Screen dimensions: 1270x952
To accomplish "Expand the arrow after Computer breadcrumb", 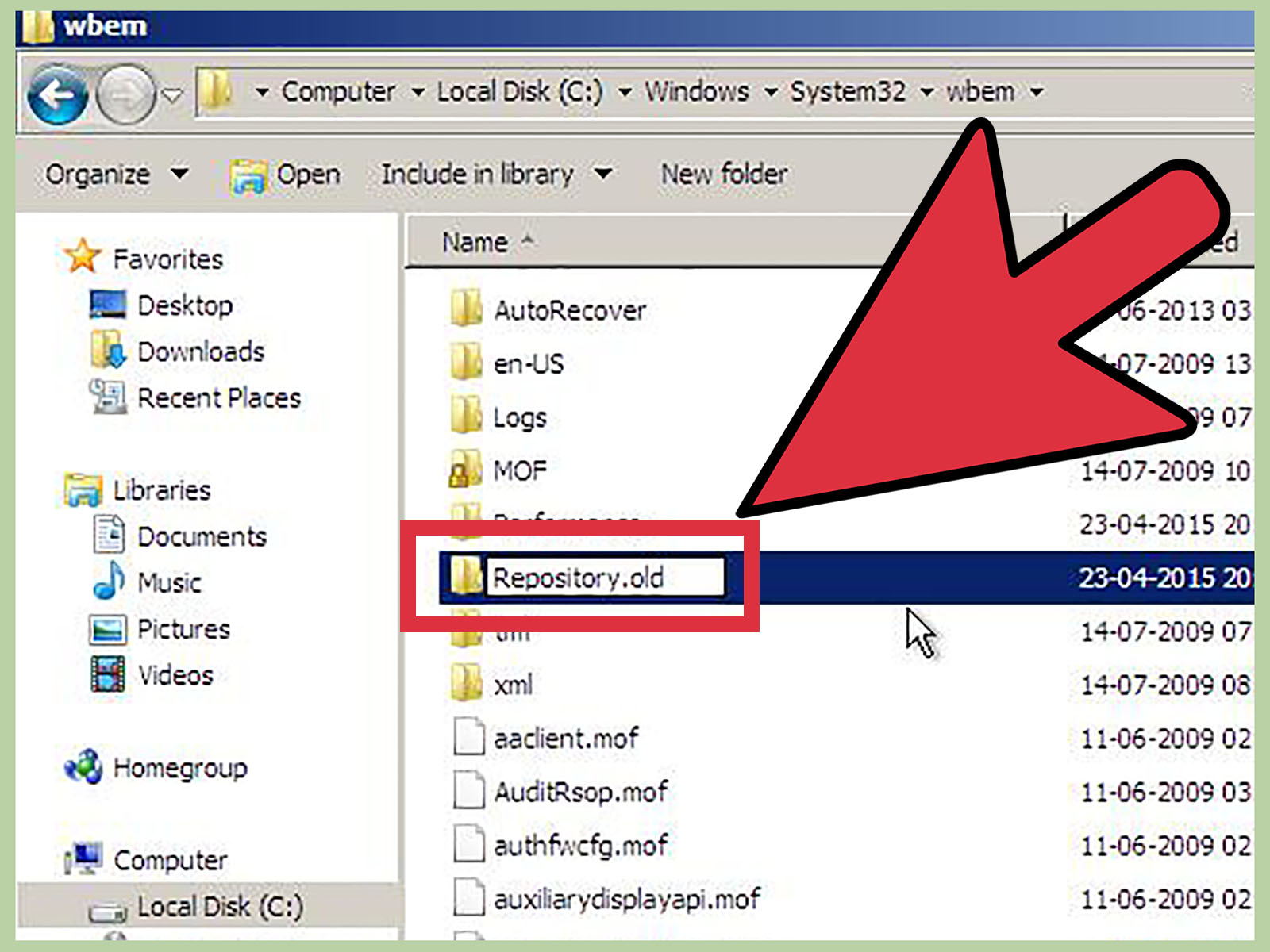I will (x=418, y=93).
